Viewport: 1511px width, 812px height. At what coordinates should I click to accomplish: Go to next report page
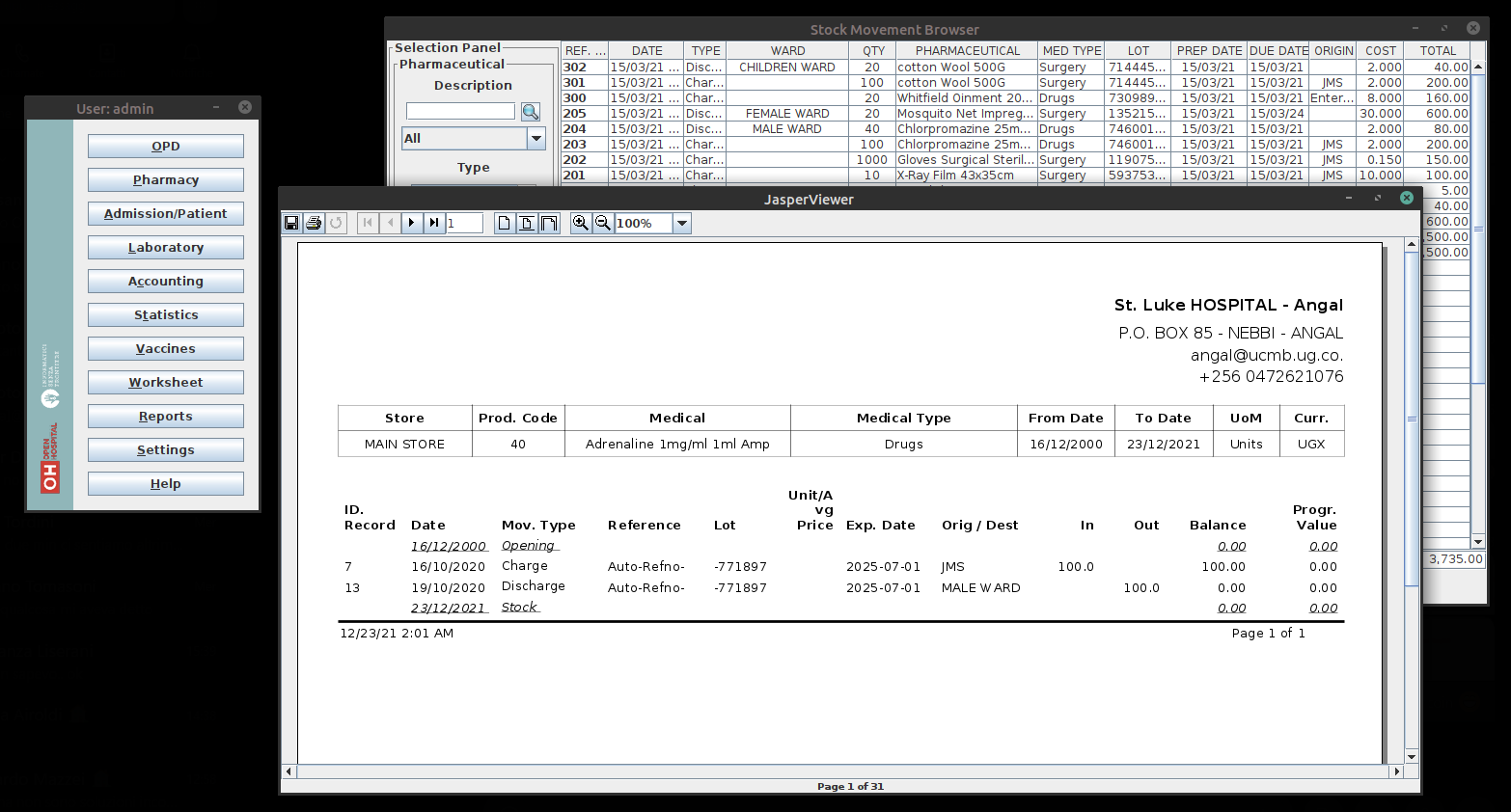click(412, 223)
